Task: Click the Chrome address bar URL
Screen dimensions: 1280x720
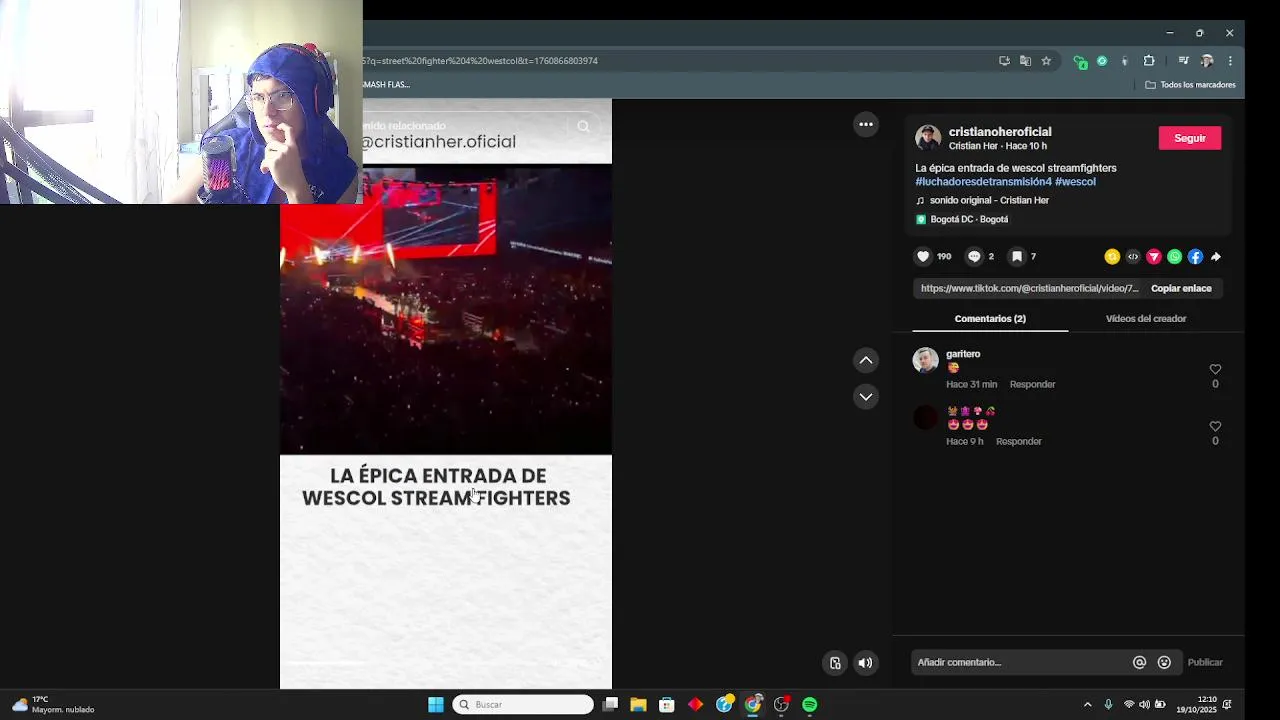Action: click(480, 61)
